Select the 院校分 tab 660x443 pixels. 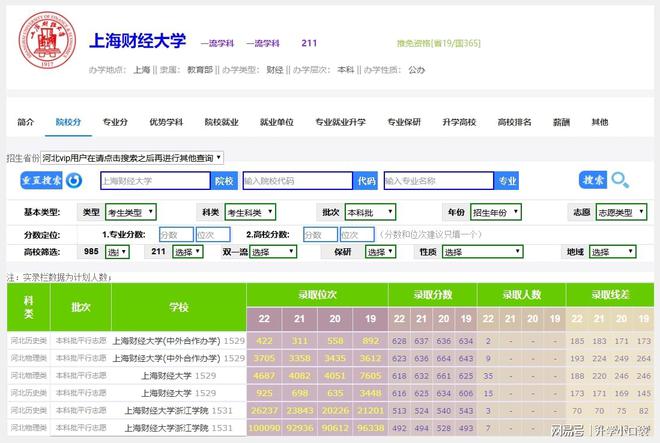68,122
